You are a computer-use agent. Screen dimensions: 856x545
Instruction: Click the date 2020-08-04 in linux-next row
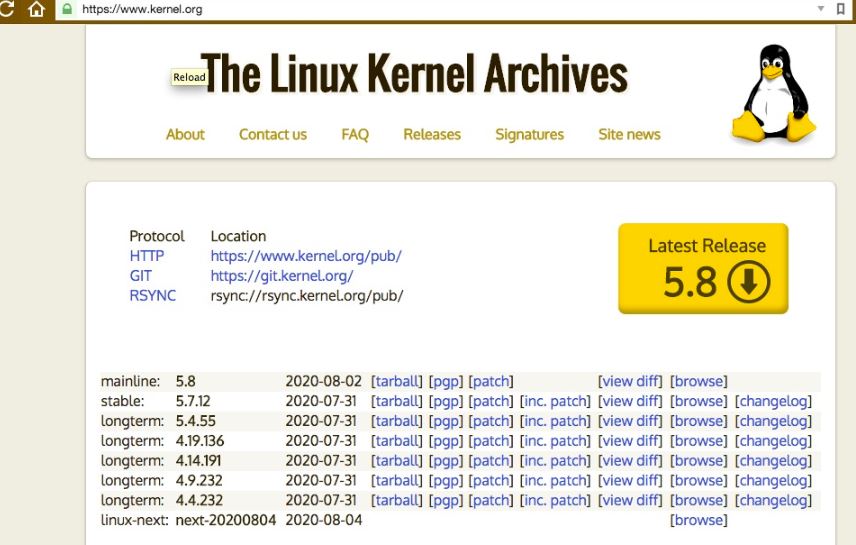click(324, 520)
